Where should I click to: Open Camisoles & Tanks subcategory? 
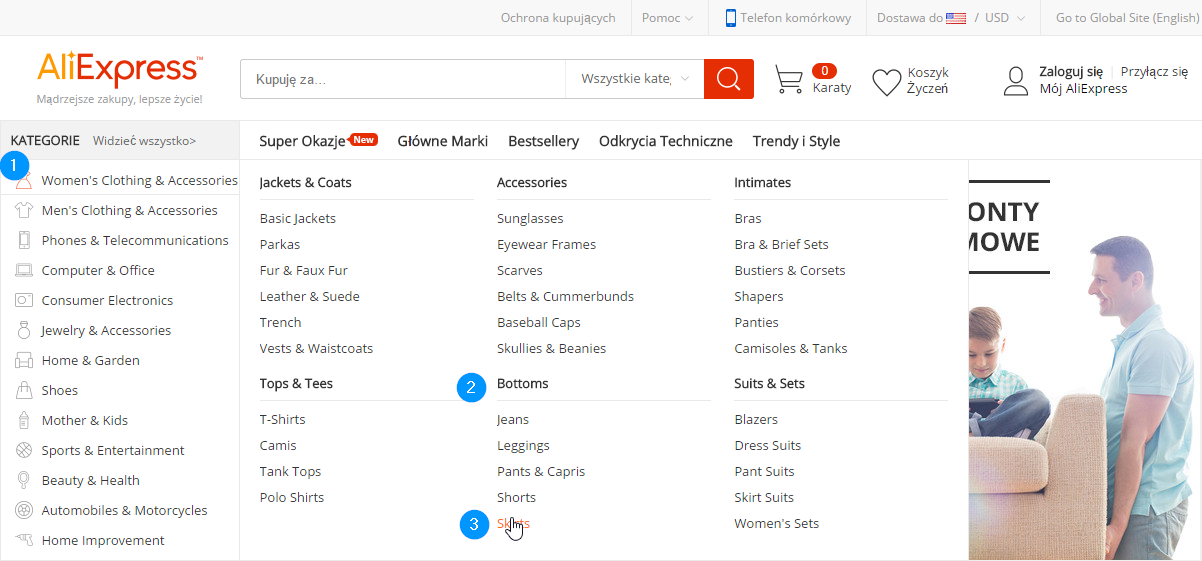[x=791, y=348]
